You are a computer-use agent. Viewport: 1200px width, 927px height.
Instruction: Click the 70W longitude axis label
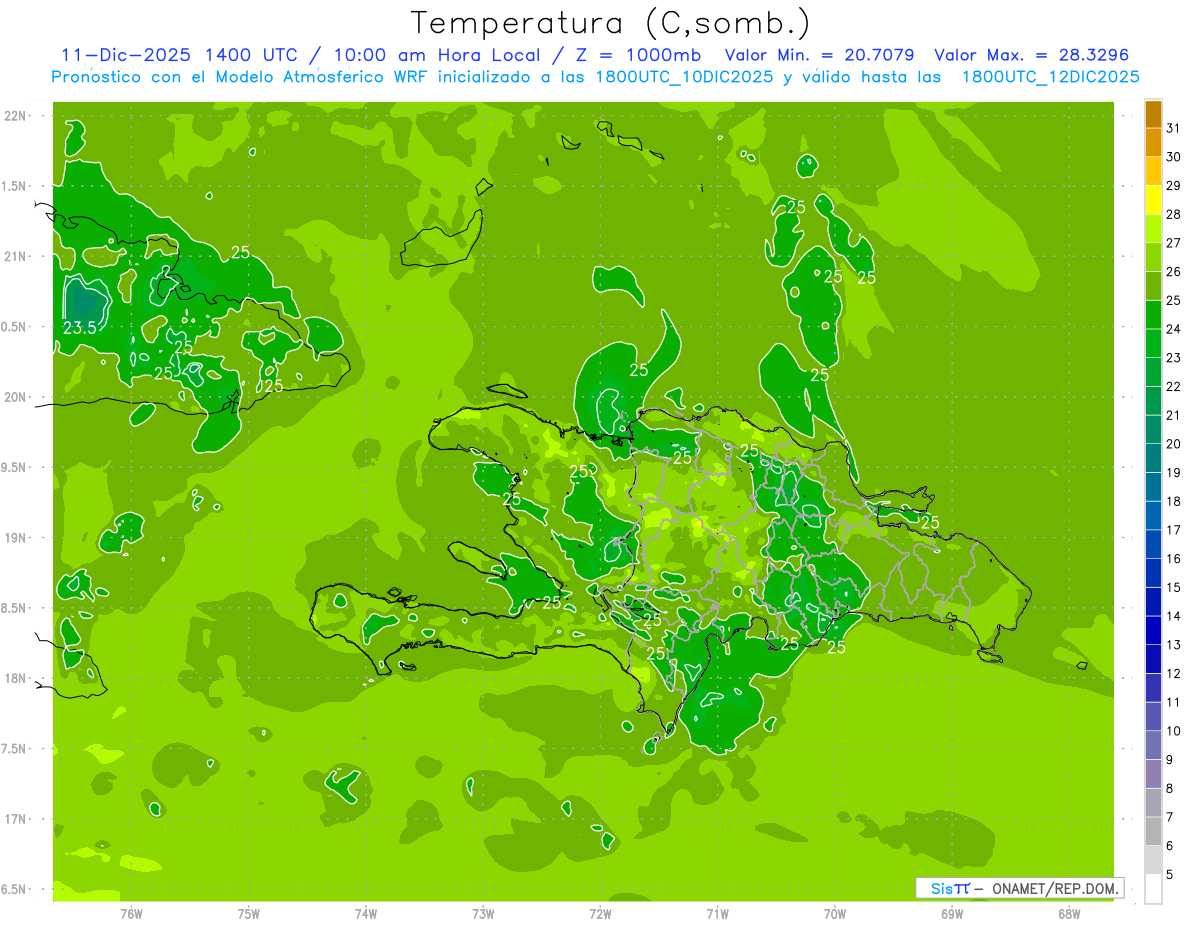click(835, 913)
